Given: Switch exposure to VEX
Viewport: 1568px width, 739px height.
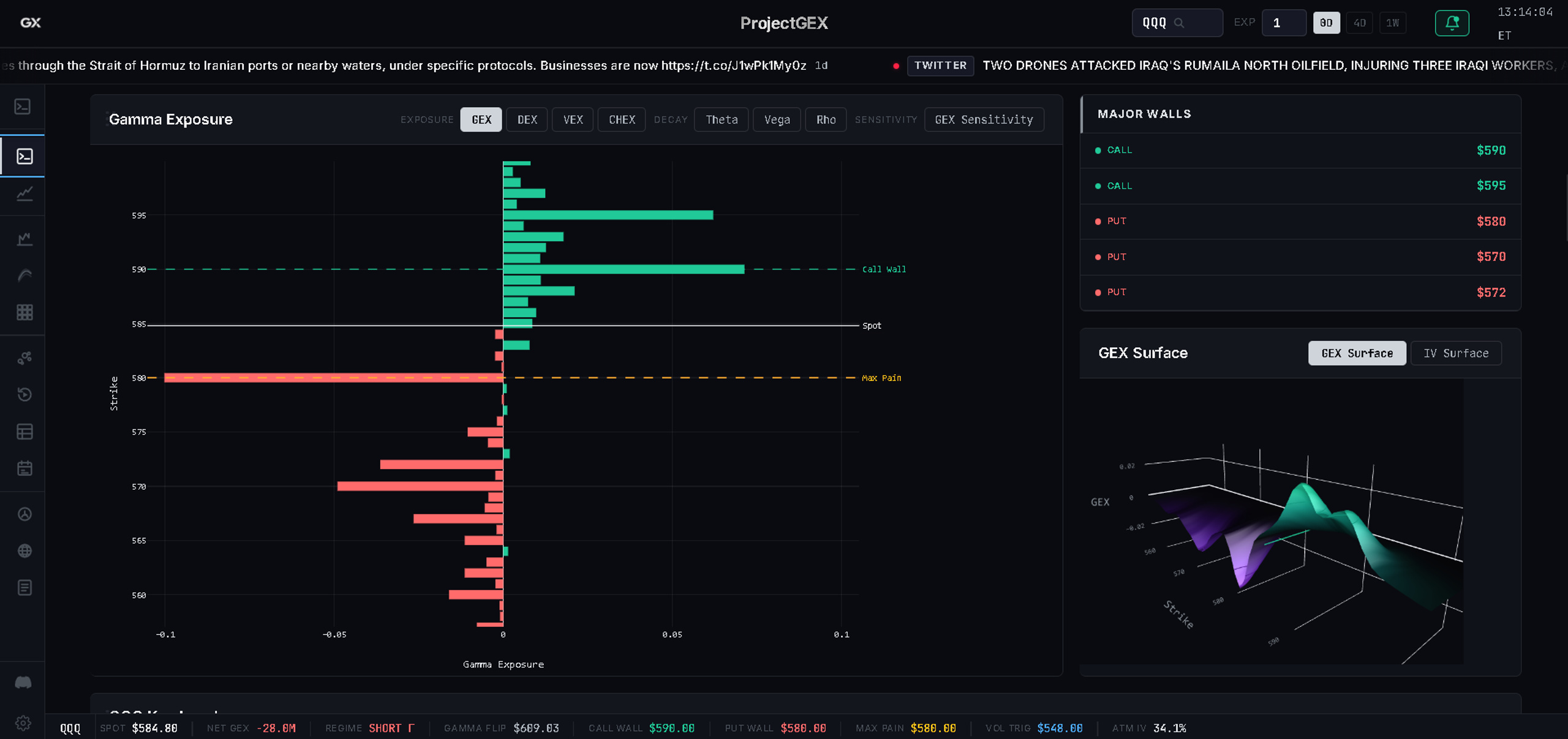Looking at the screenshot, I should click(573, 119).
